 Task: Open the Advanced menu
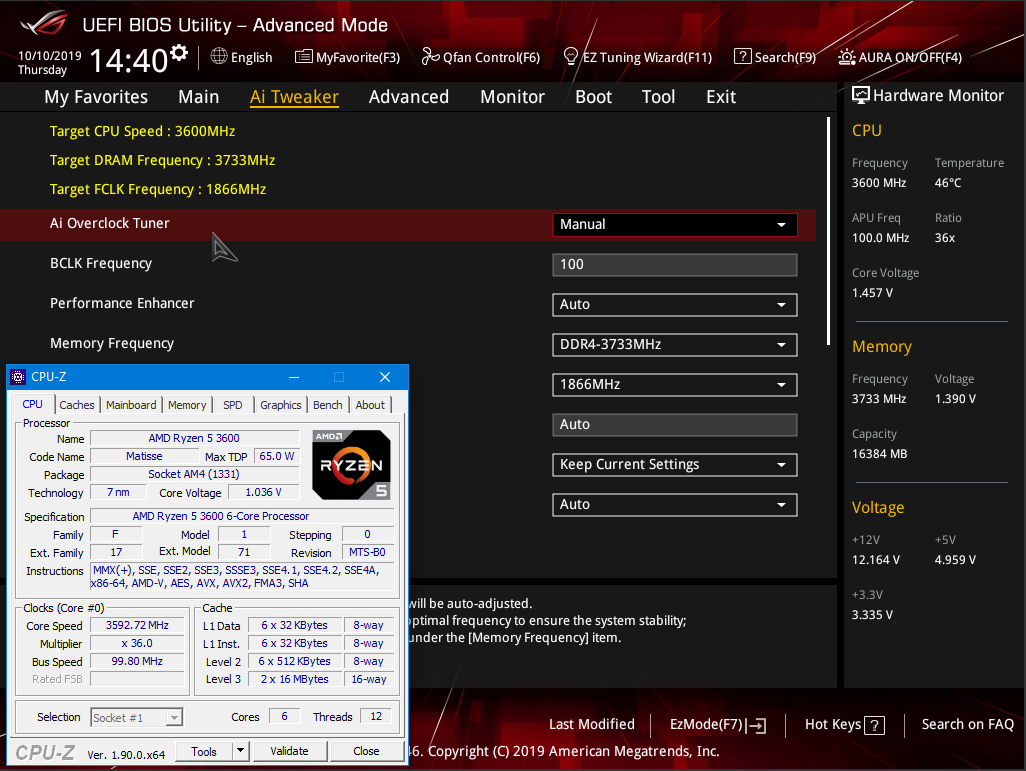pos(409,97)
